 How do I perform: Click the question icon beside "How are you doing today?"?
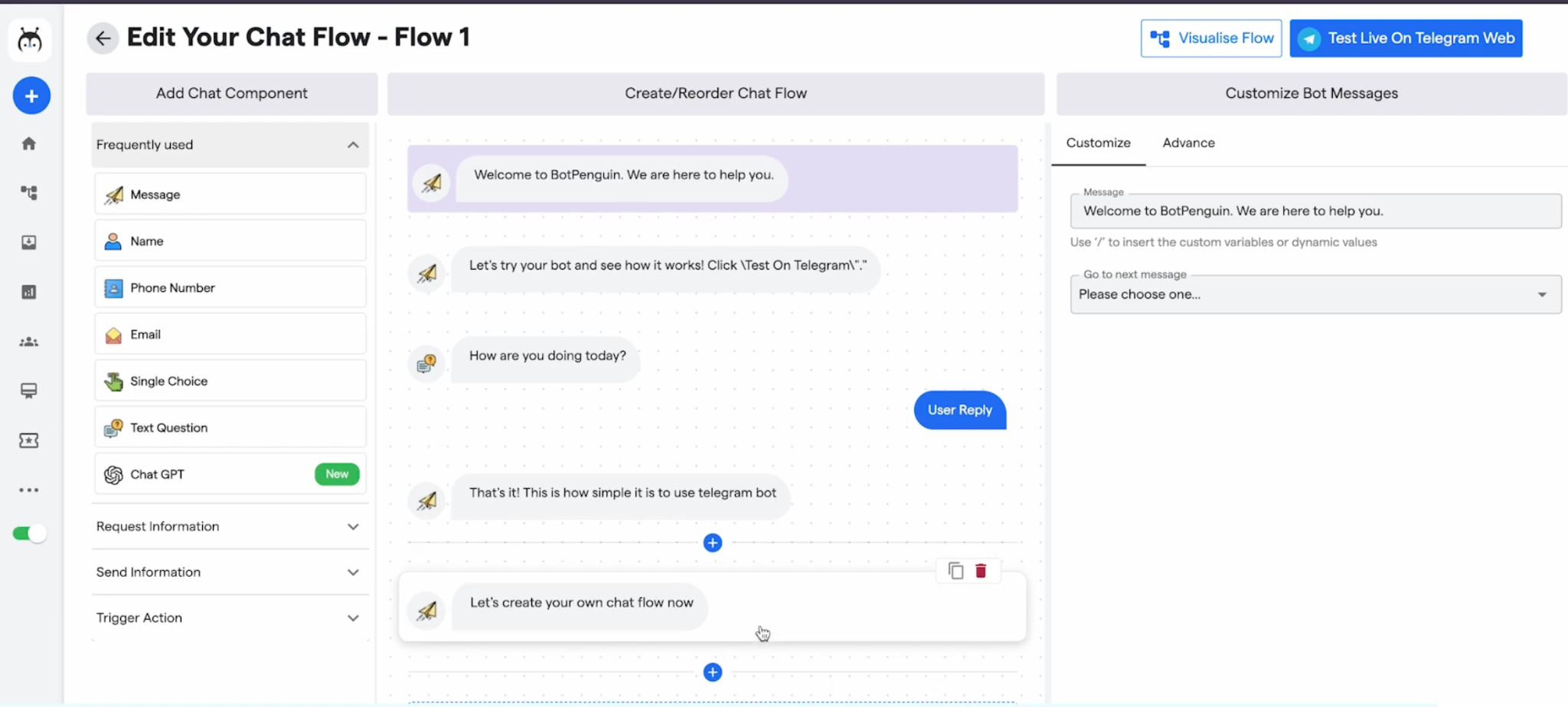coord(426,362)
